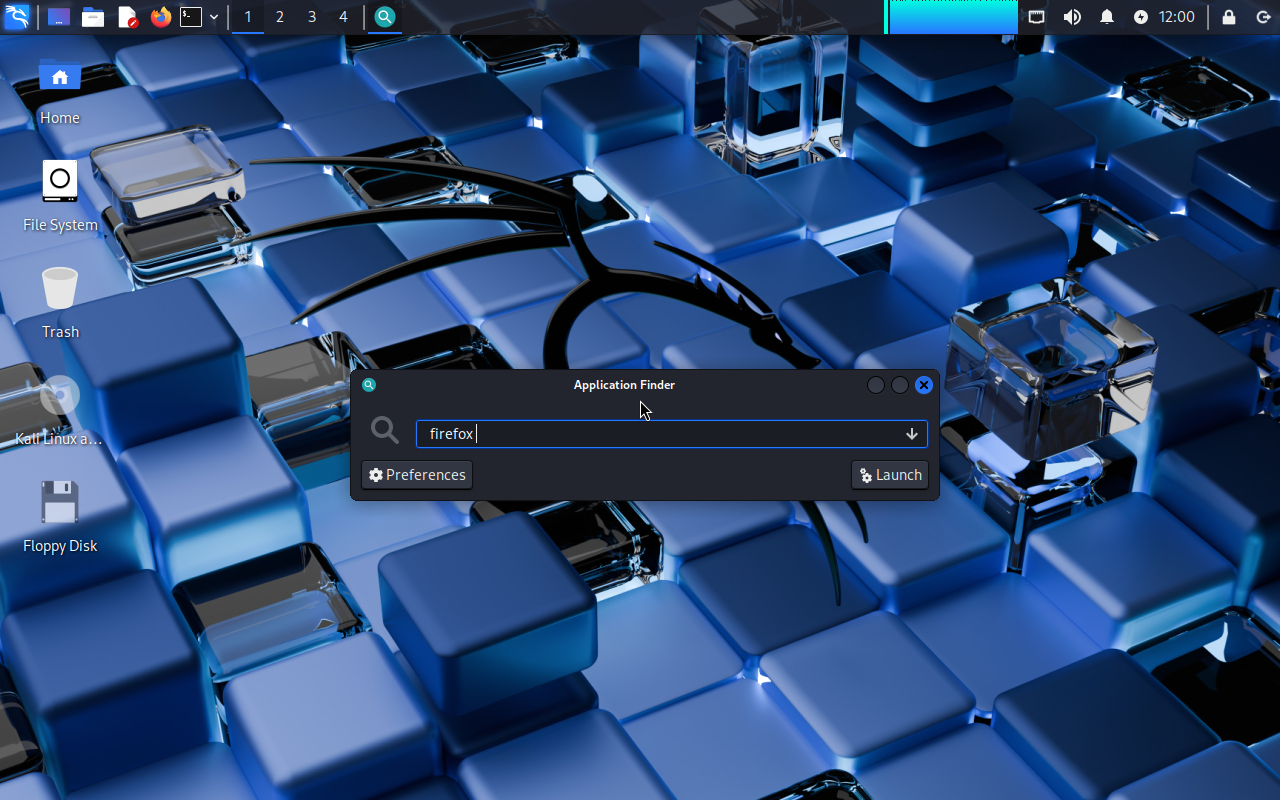Screen dimensions: 1280x800
Task: Open the volume control in the tray
Action: [1072, 17]
